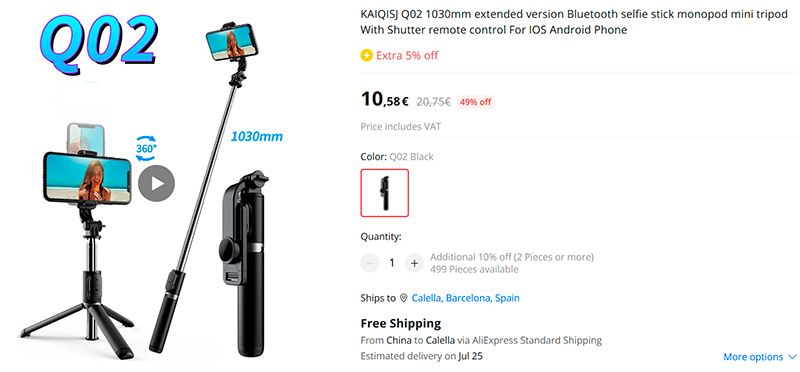Click the Free Shipping heading
The height and width of the screenshot is (372, 800).
[x=401, y=323]
